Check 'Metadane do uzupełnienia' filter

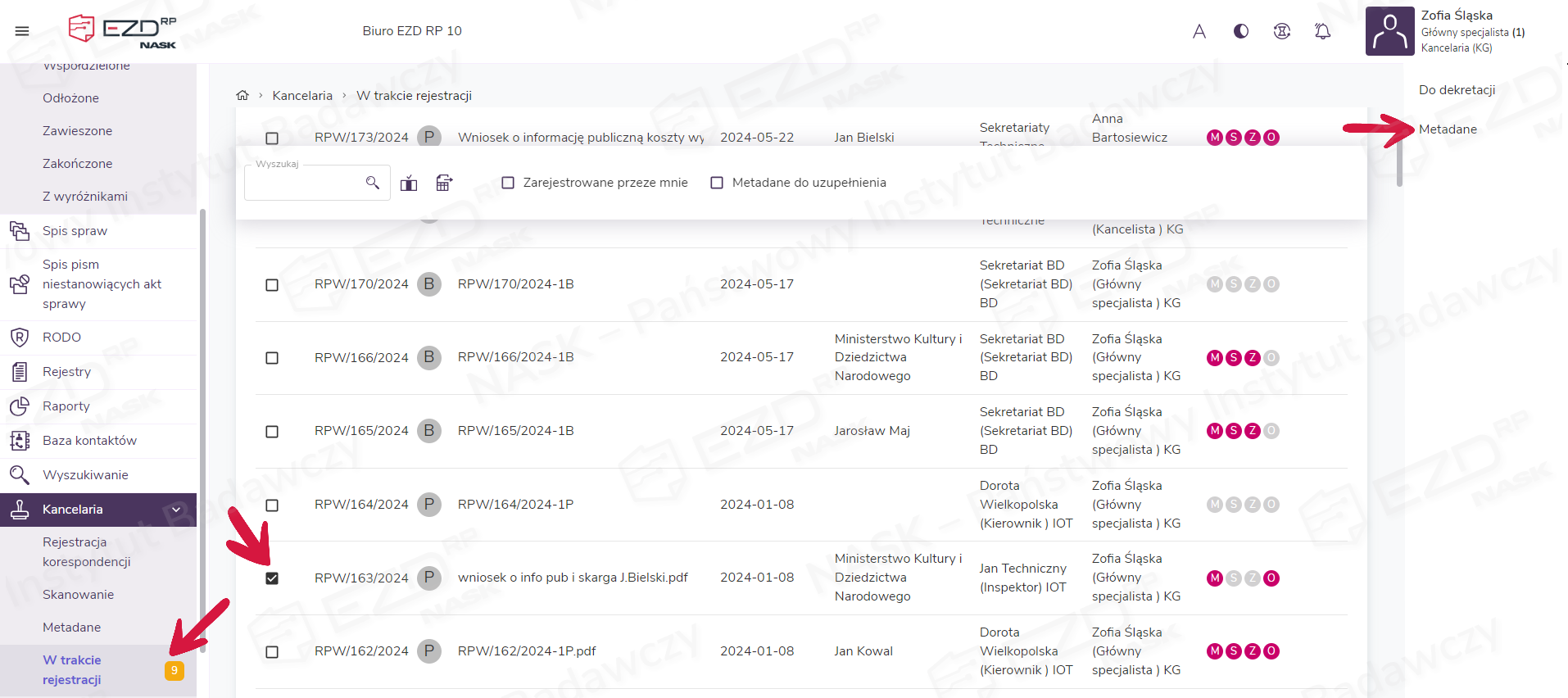point(717,183)
